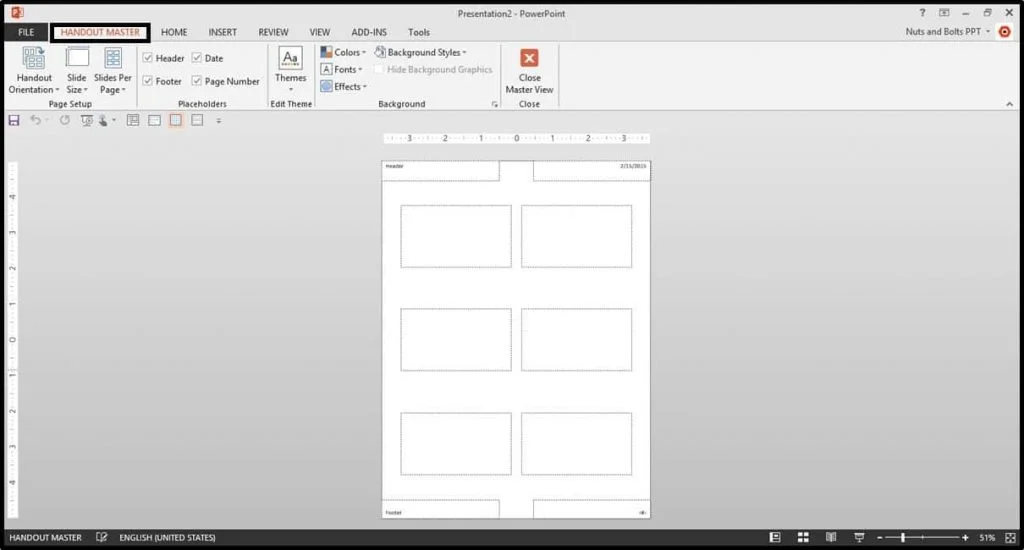Click the second layout icon in quick access toolbar
Screen dimensions: 1024x550
[x=154, y=120]
